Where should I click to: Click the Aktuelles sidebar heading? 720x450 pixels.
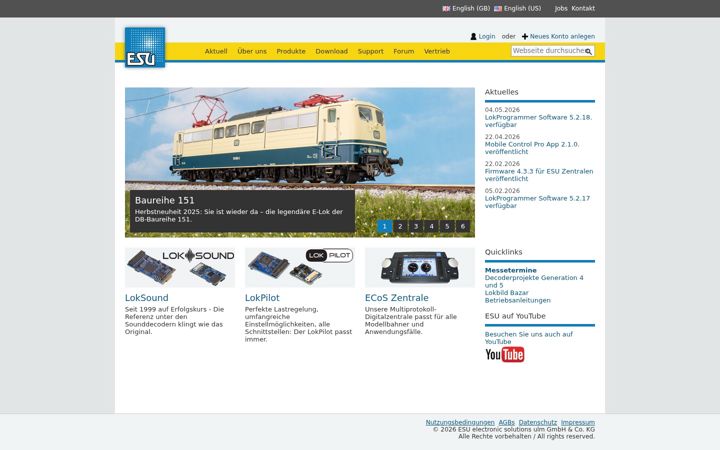(501, 92)
